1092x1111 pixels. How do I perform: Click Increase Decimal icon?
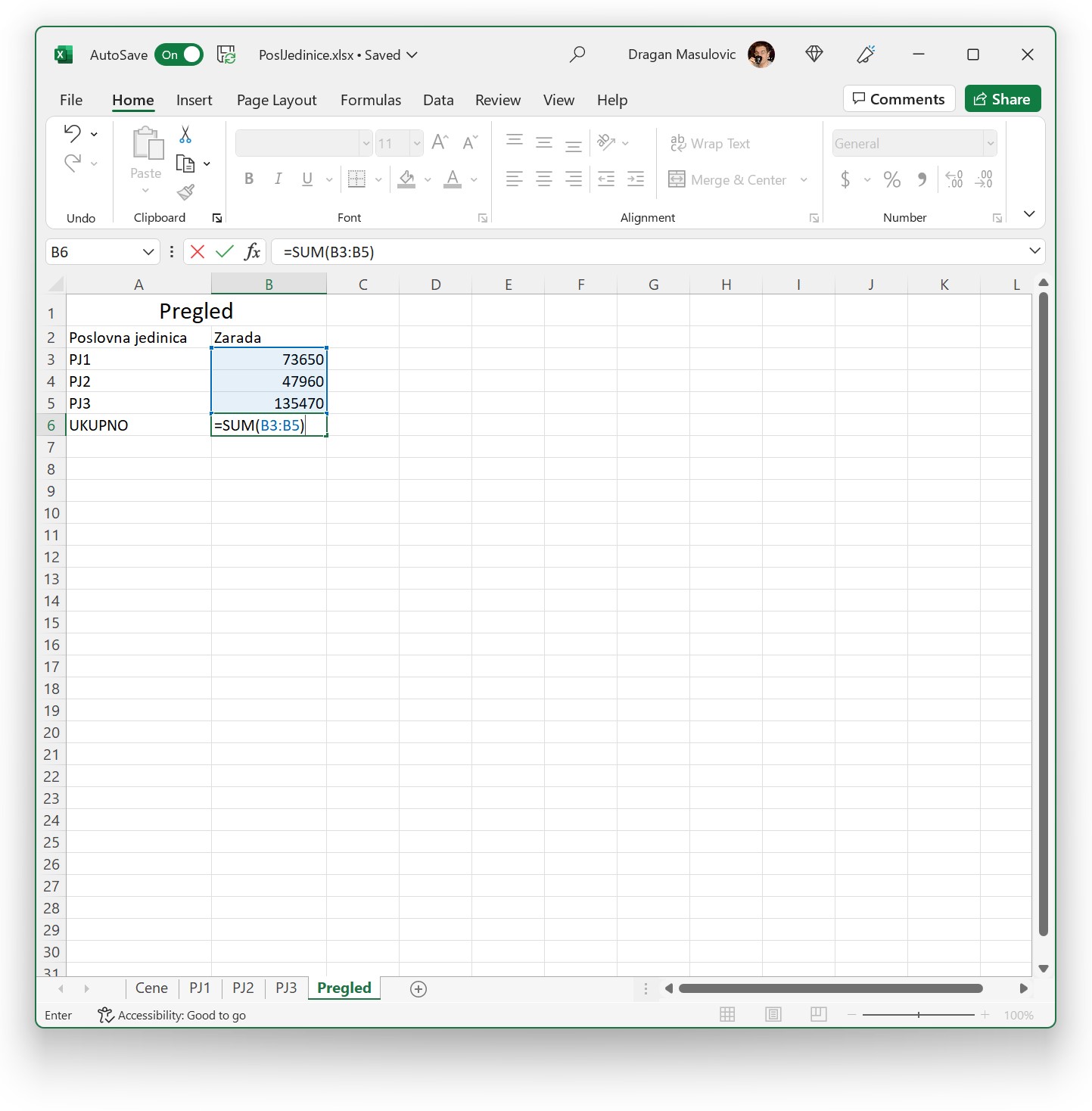click(x=954, y=179)
